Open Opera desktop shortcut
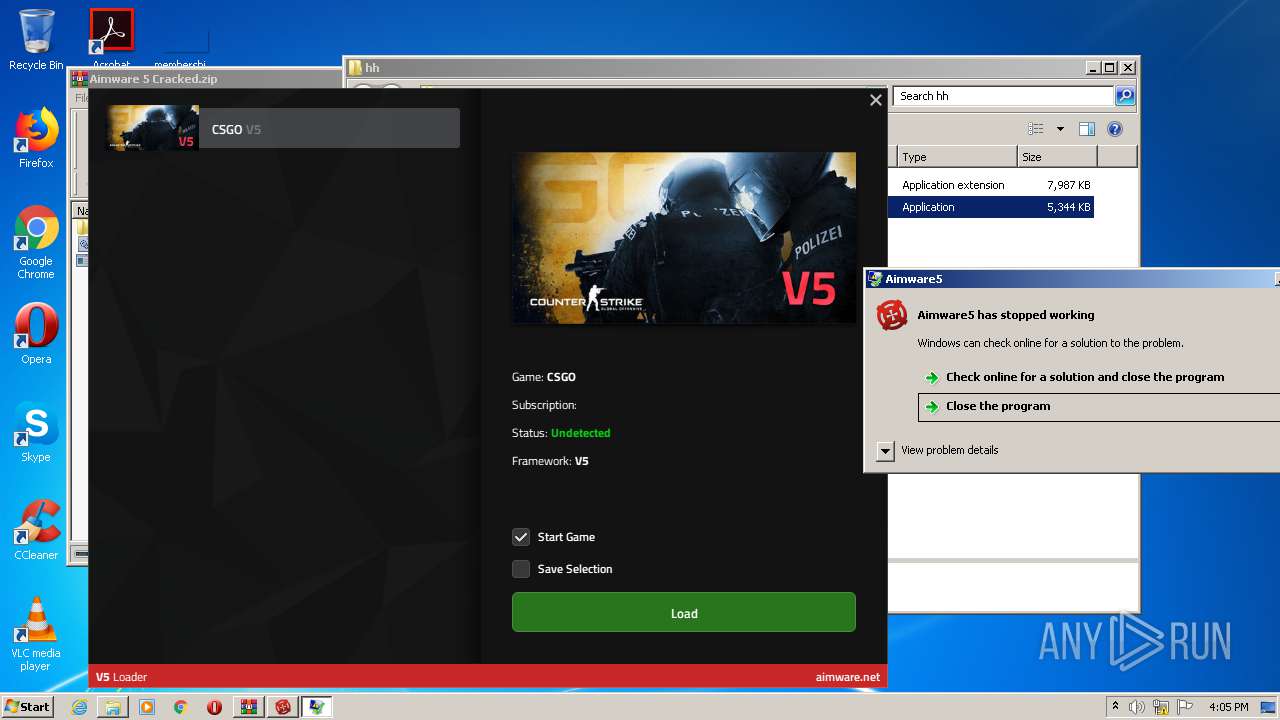This screenshot has height=720, width=1280. pyautogui.click(x=36, y=334)
